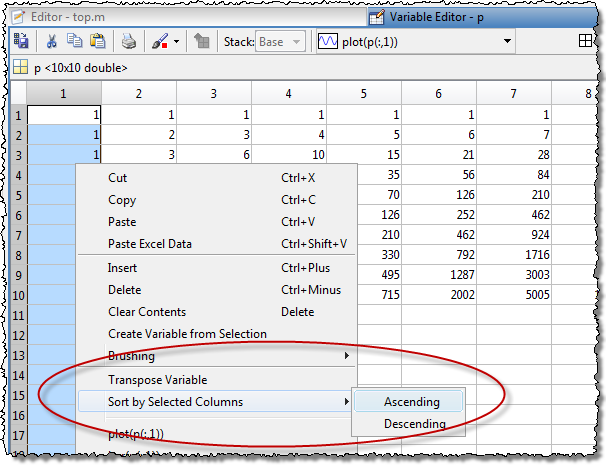This screenshot has width=606, height=465.
Task: Select Transpose Variable in context menu
Action: pyautogui.click(x=158, y=380)
